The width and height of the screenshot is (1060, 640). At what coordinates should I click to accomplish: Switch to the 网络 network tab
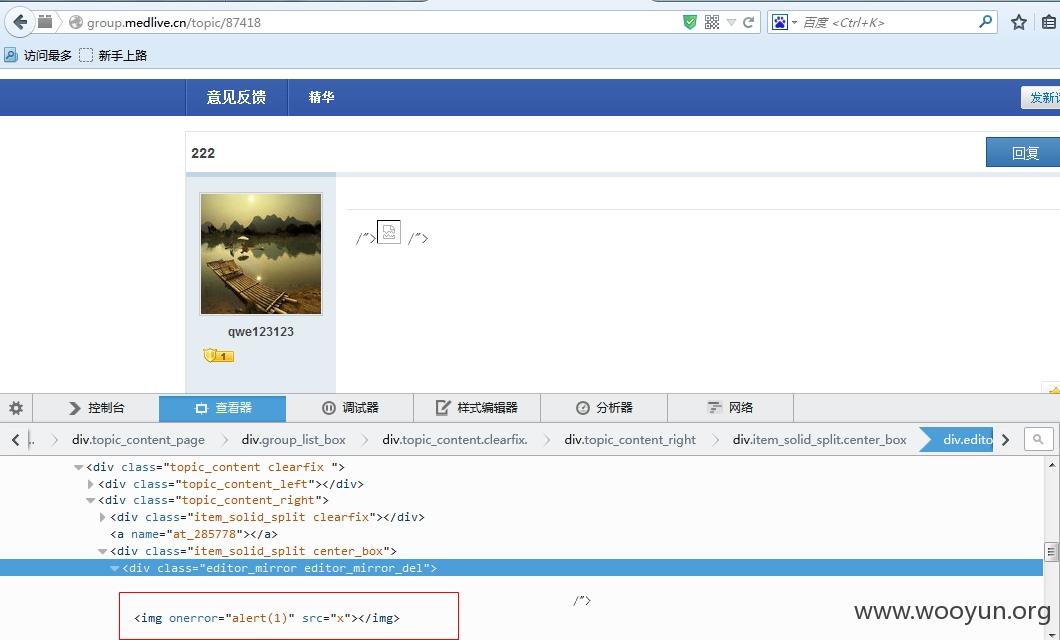point(730,408)
